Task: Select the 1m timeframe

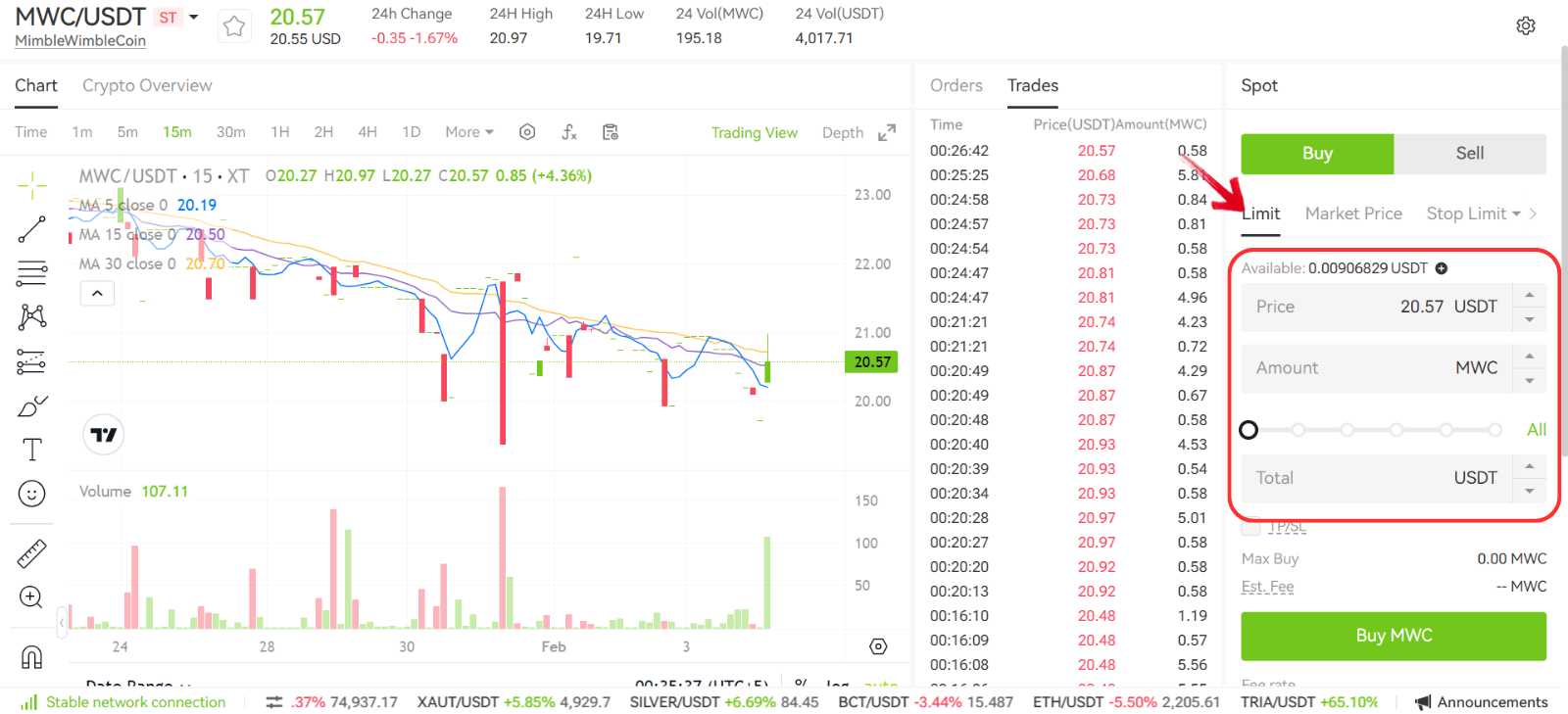Action: click(x=82, y=132)
